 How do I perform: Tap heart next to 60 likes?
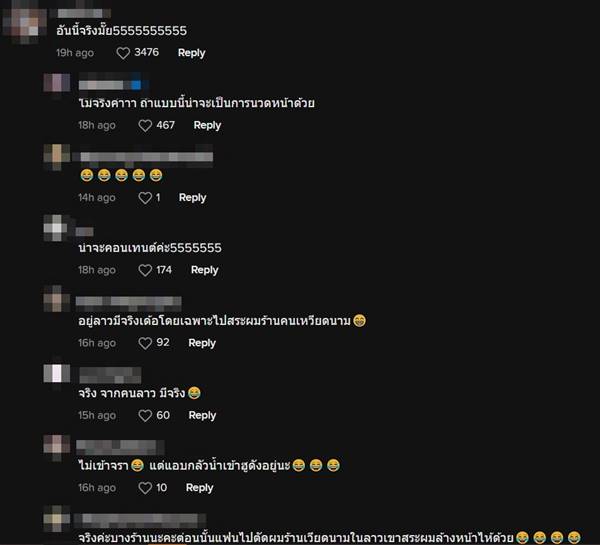[145, 415]
